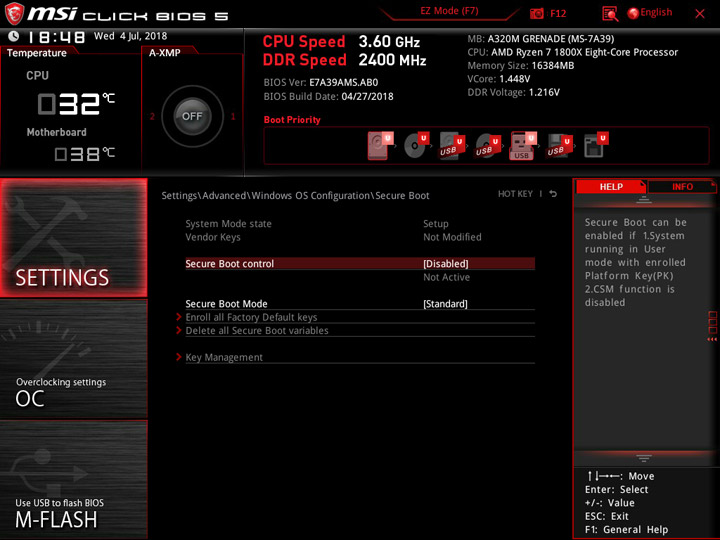The image size is (720, 540).
Task: Click the hot key back arrow icon
Action: (x=553, y=194)
